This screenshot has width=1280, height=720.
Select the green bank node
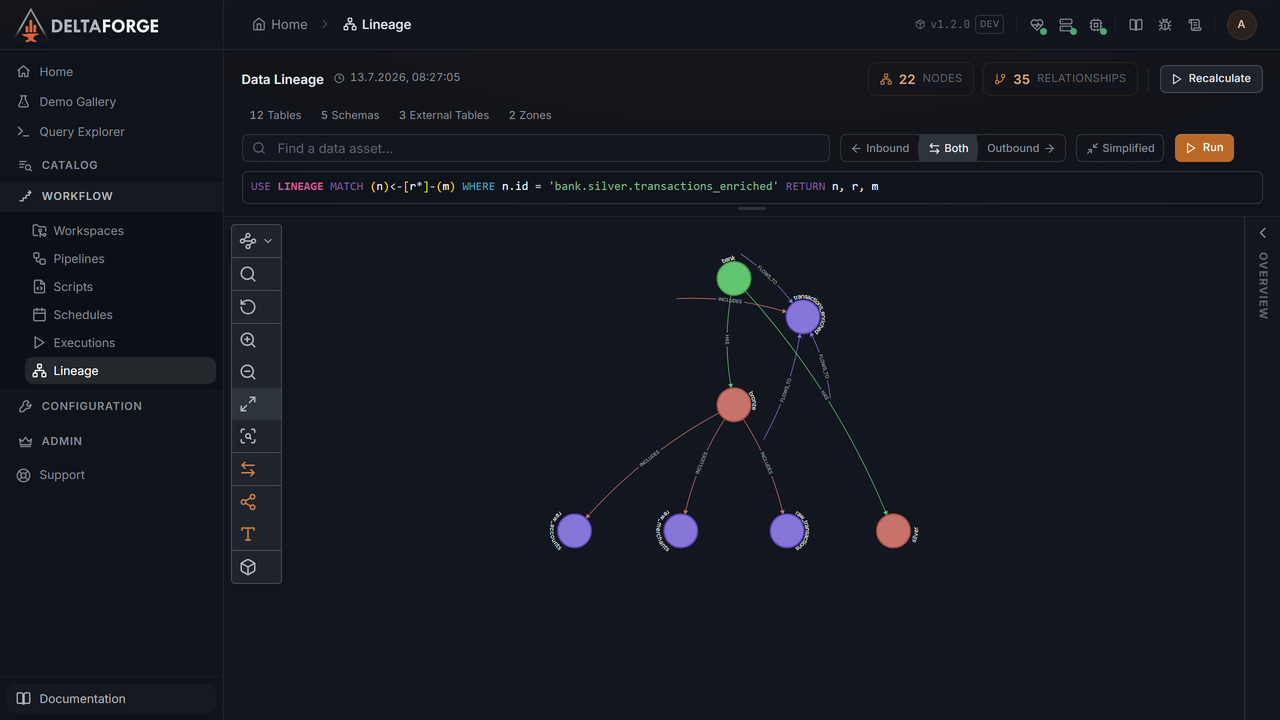734,278
